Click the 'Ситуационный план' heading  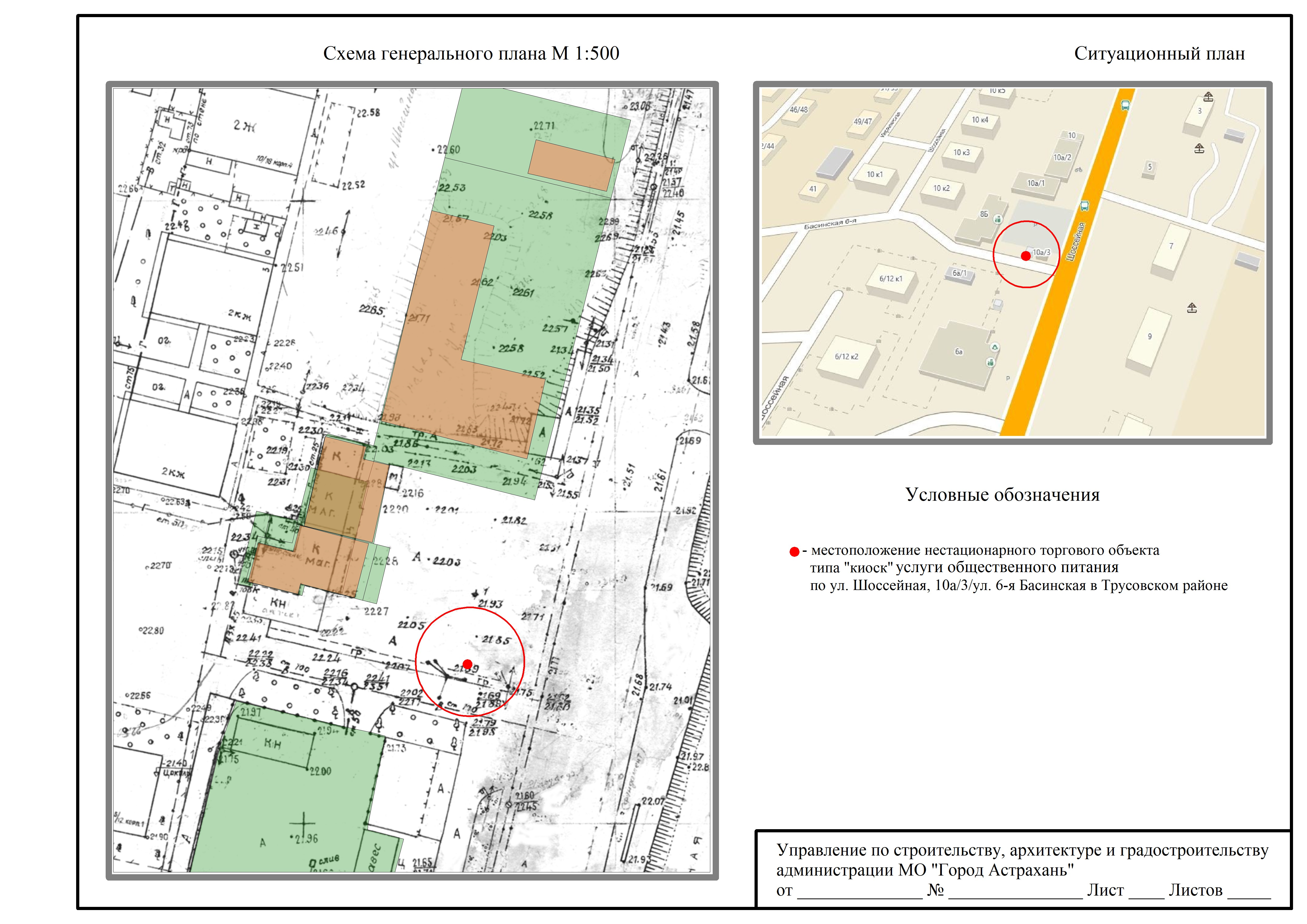click(x=1159, y=53)
